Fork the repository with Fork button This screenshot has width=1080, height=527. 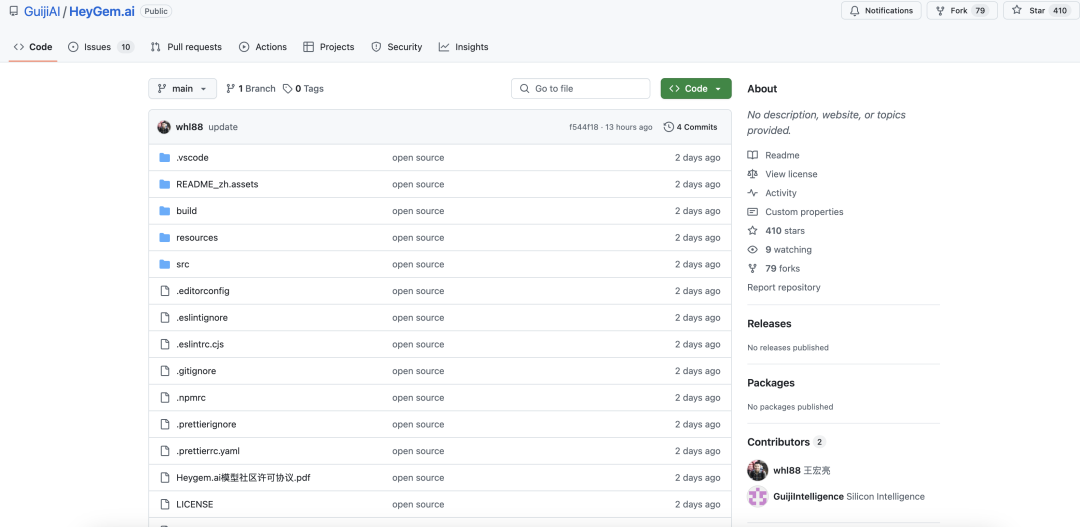(962, 10)
